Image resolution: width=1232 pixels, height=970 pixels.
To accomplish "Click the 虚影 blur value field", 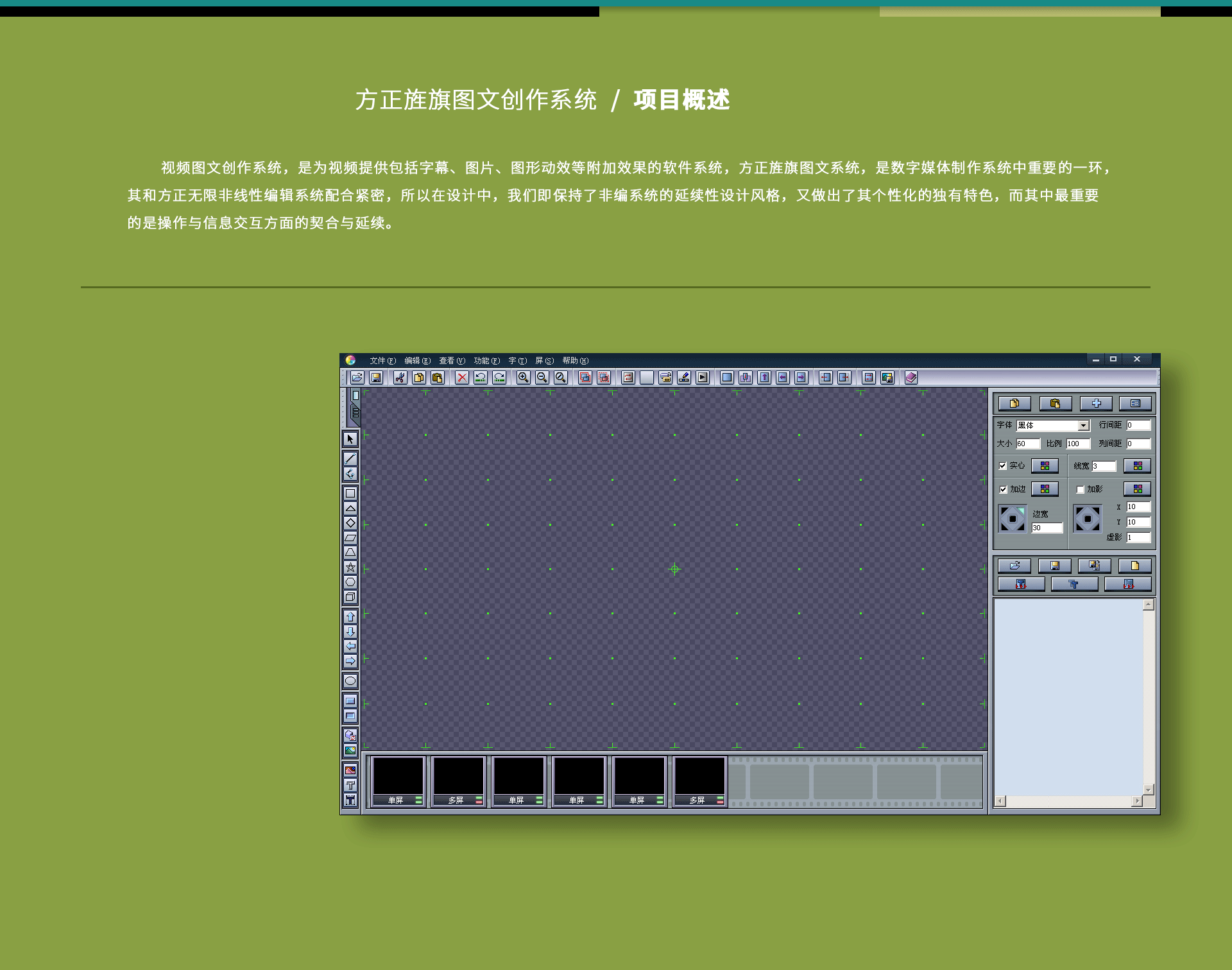I will (x=1139, y=537).
